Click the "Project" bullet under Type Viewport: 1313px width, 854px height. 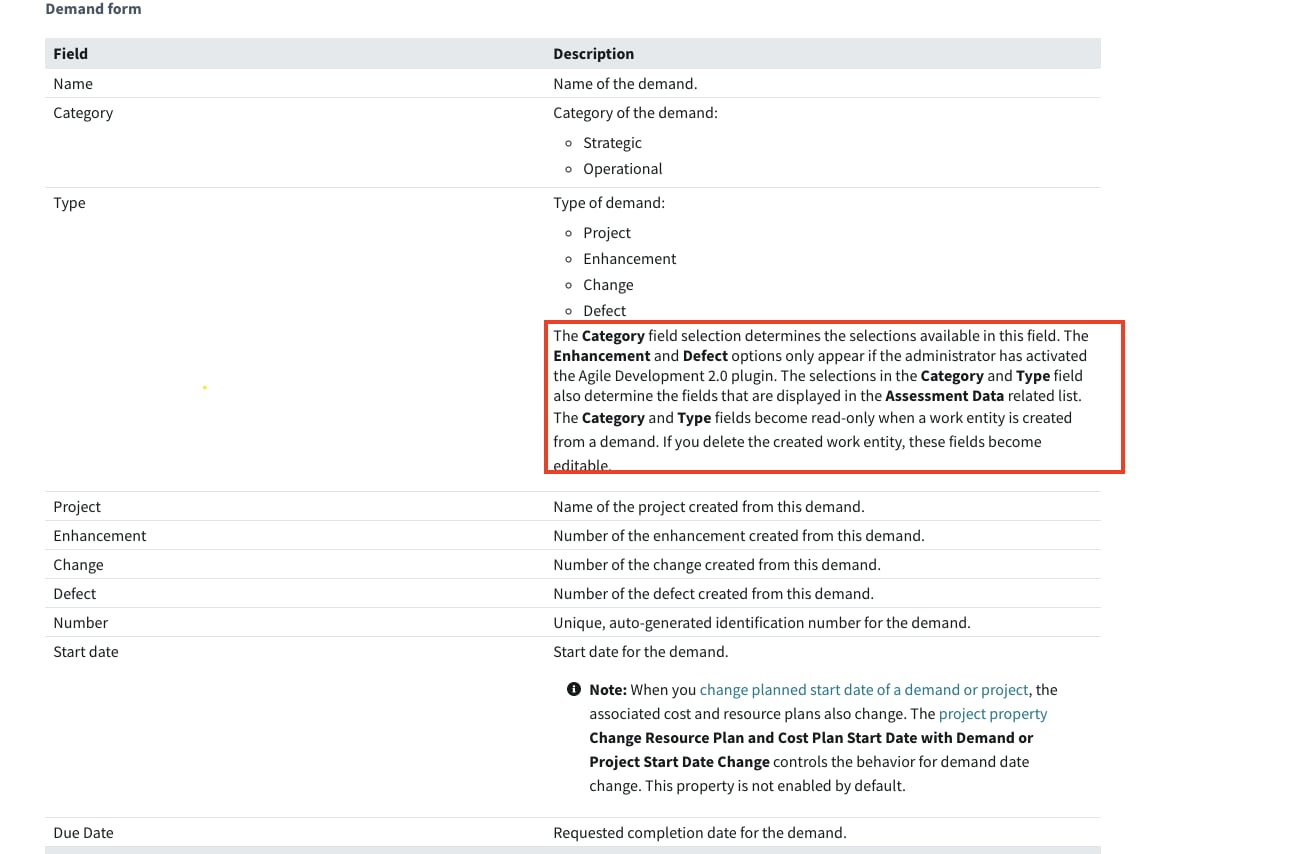[x=607, y=232]
